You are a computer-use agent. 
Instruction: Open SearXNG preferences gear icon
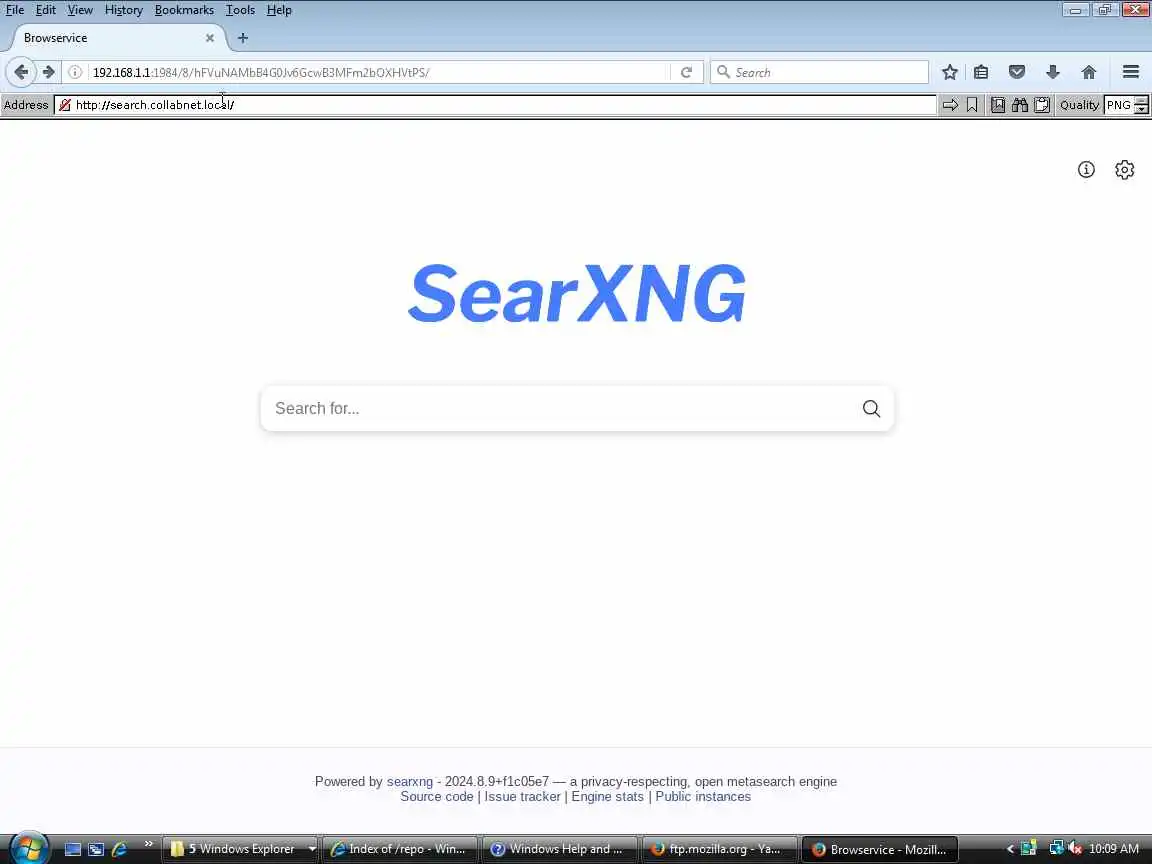coord(1124,170)
